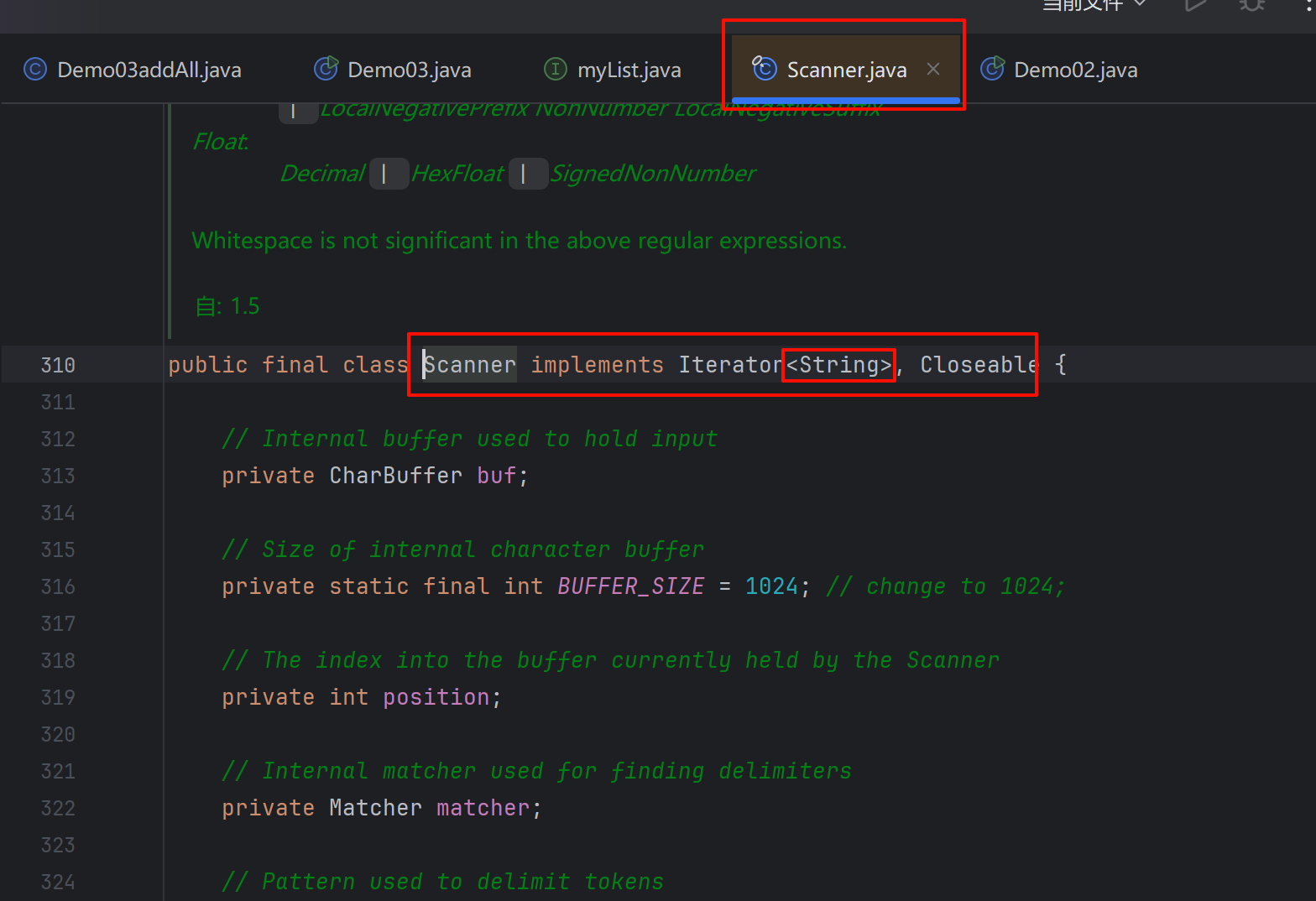The width and height of the screenshot is (1316, 901).
Task: Click the Closeable interface name
Action: coord(979,365)
